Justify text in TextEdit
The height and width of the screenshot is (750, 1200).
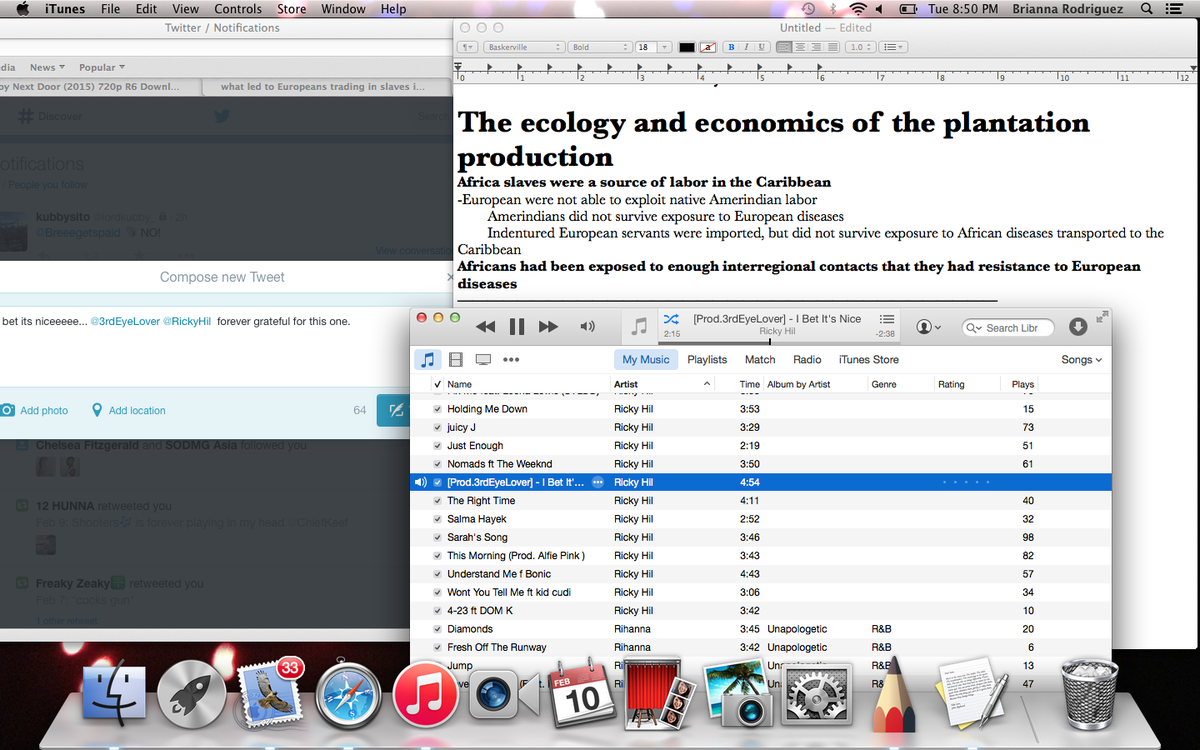831,47
